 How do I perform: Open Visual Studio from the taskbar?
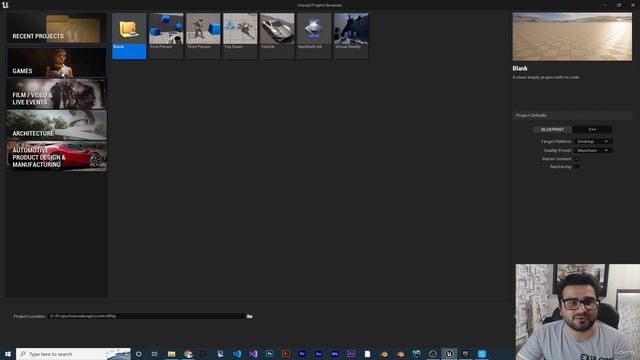pos(253,354)
